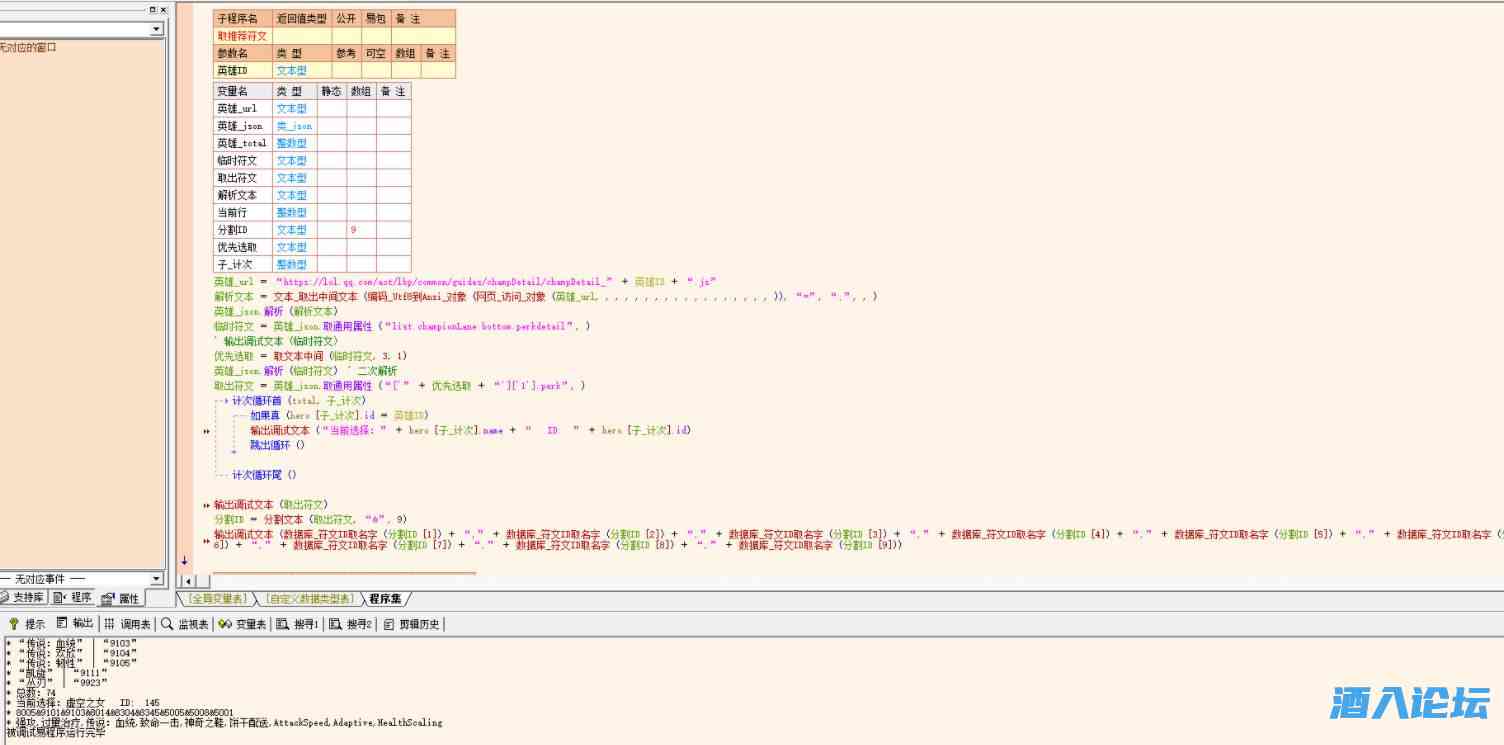Open the 监视表 watch table tab
1504x745 pixels.
(185, 624)
